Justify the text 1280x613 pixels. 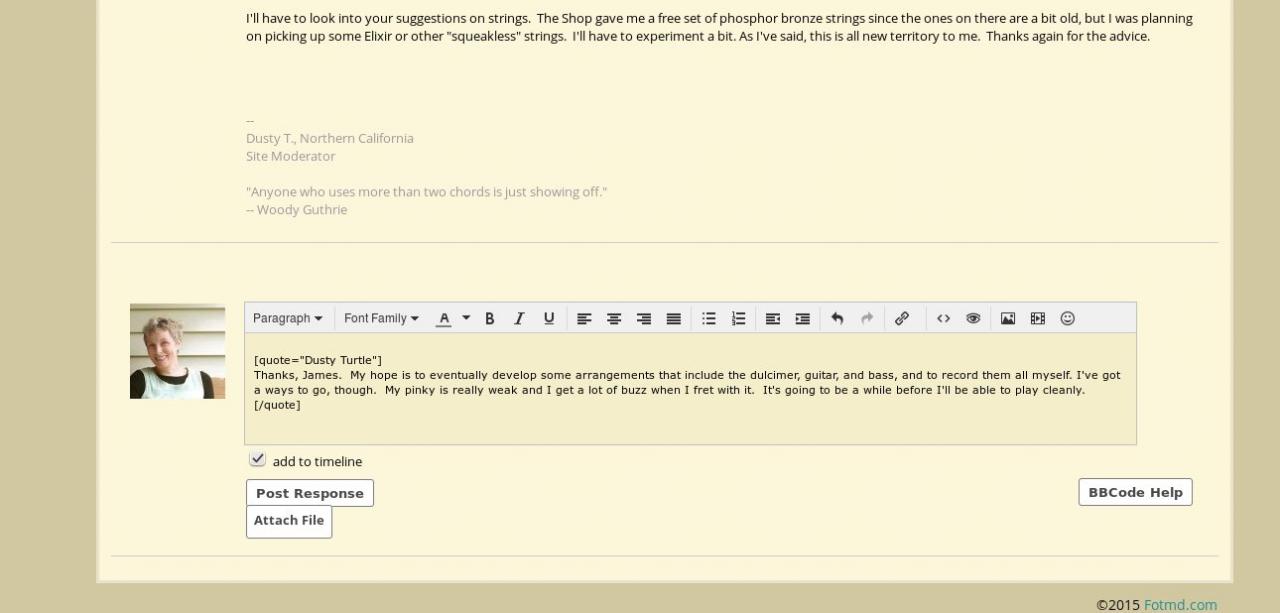[674, 318]
